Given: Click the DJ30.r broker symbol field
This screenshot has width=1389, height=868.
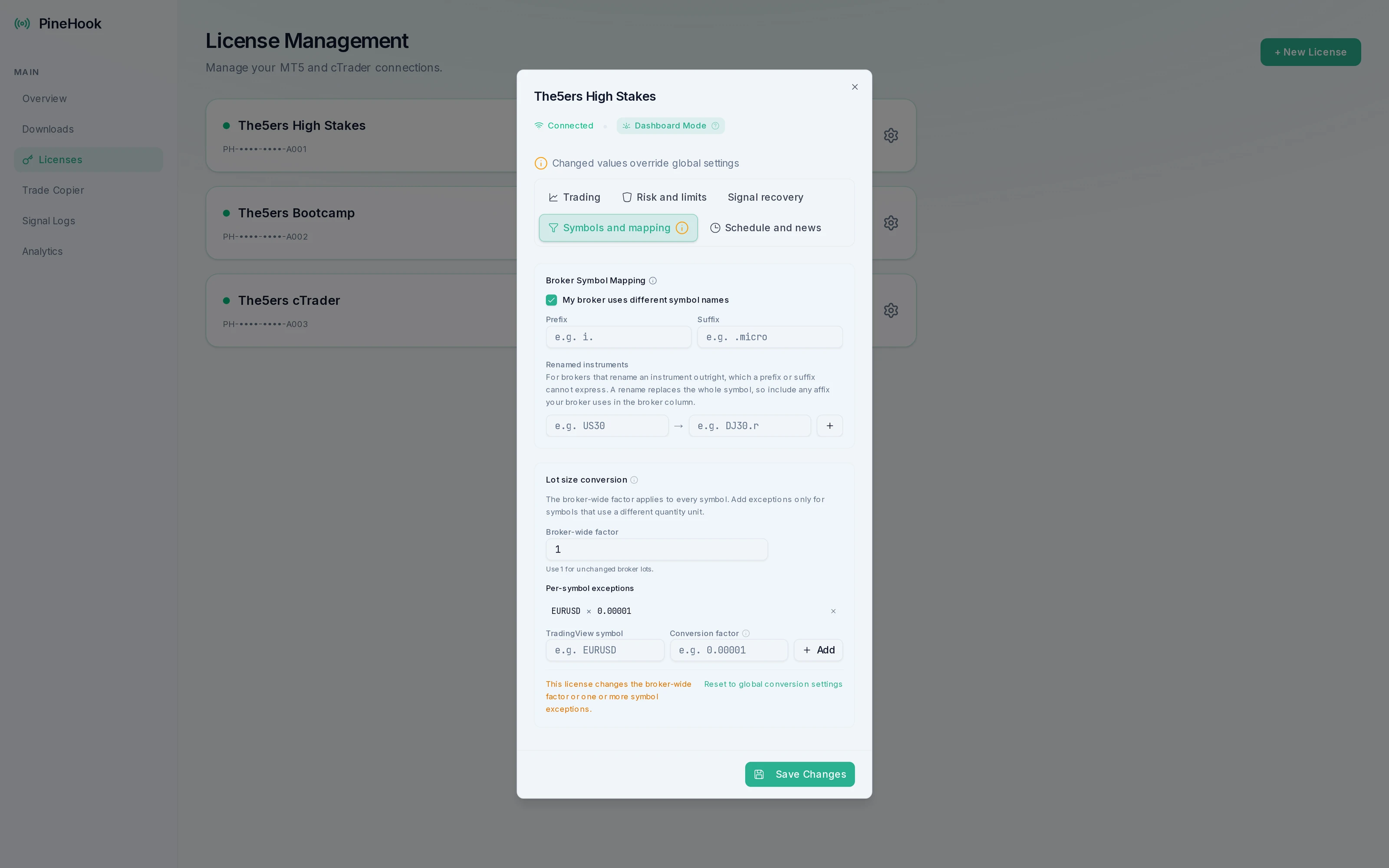Looking at the screenshot, I should [x=750, y=426].
